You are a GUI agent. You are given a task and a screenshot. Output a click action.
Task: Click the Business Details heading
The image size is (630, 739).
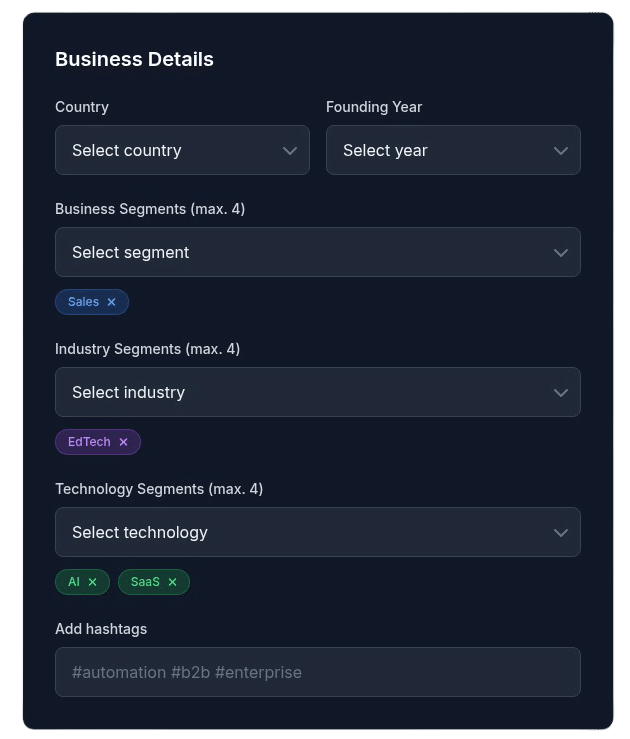[x=134, y=59]
